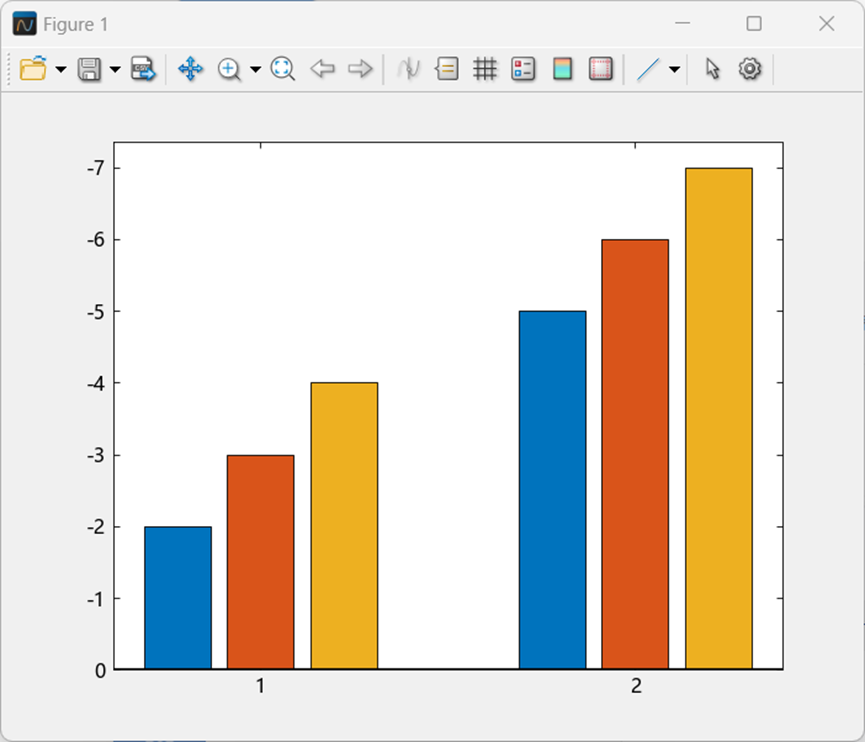This screenshot has width=865, height=742.
Task: Select the pointer edit tool
Action: point(712,69)
